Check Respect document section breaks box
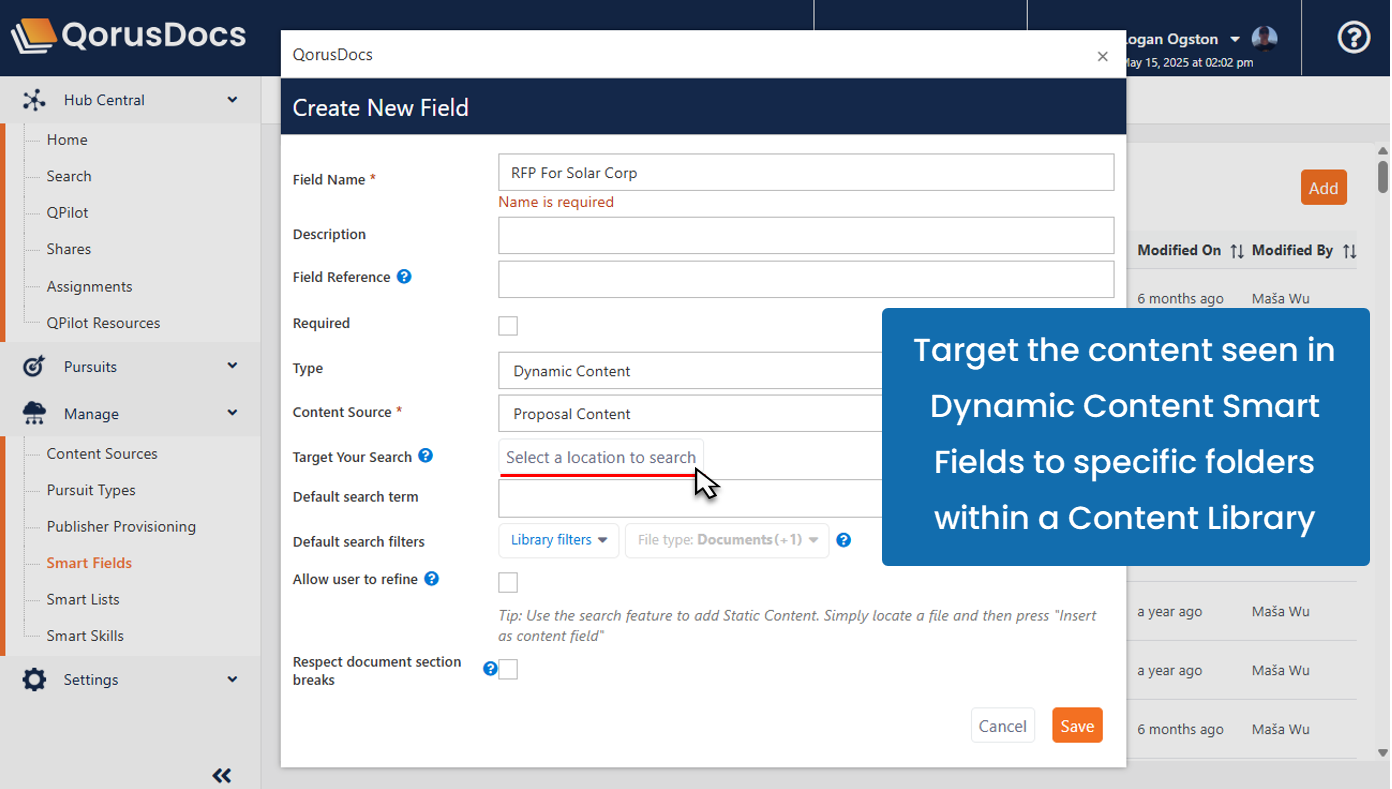1392x789 pixels. pos(508,670)
